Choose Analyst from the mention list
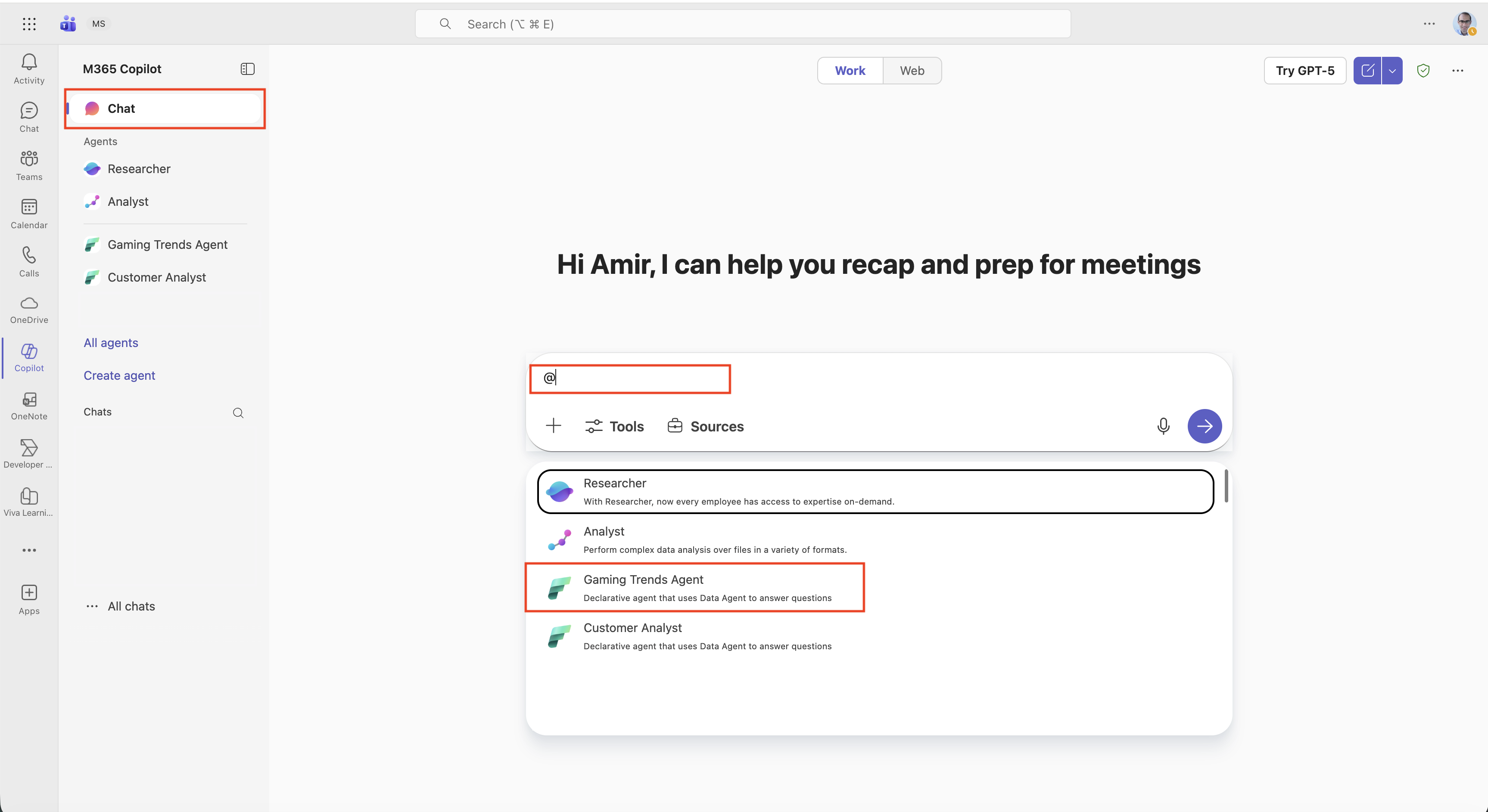 [875, 539]
